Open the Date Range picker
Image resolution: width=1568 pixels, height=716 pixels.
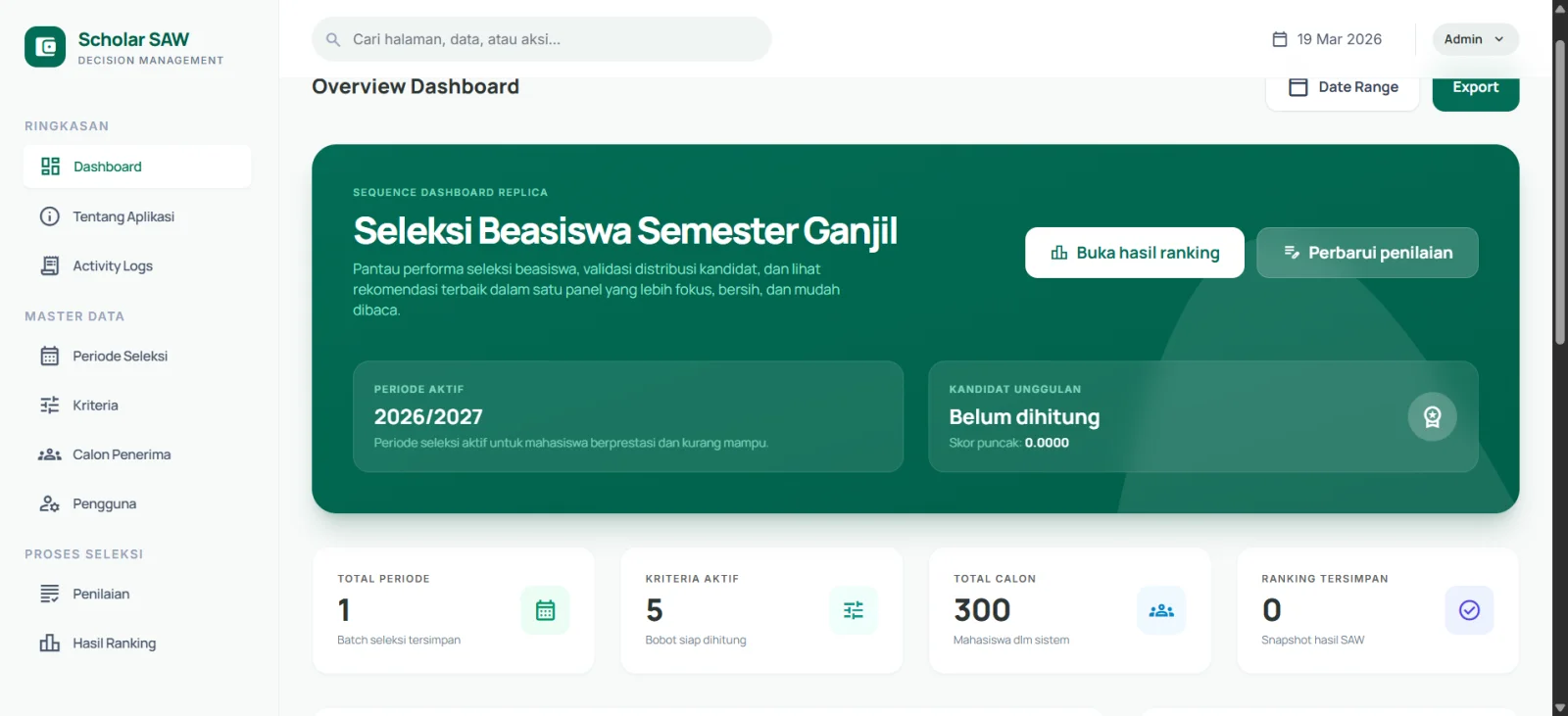point(1343,88)
